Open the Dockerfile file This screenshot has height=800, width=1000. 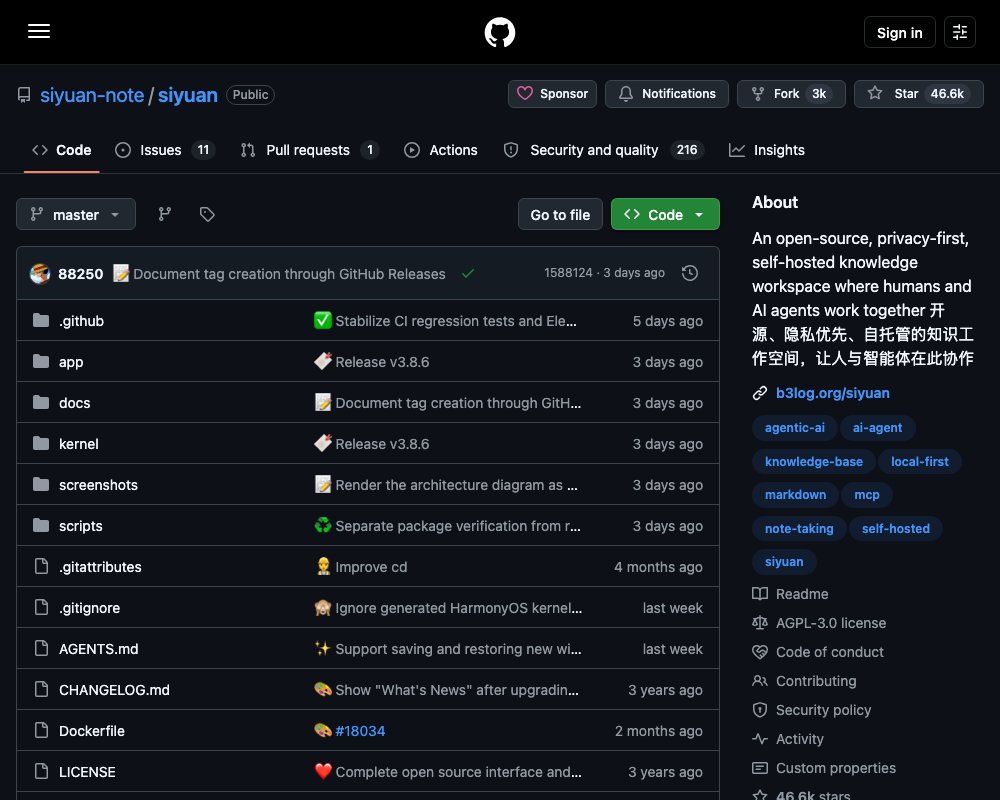point(92,731)
